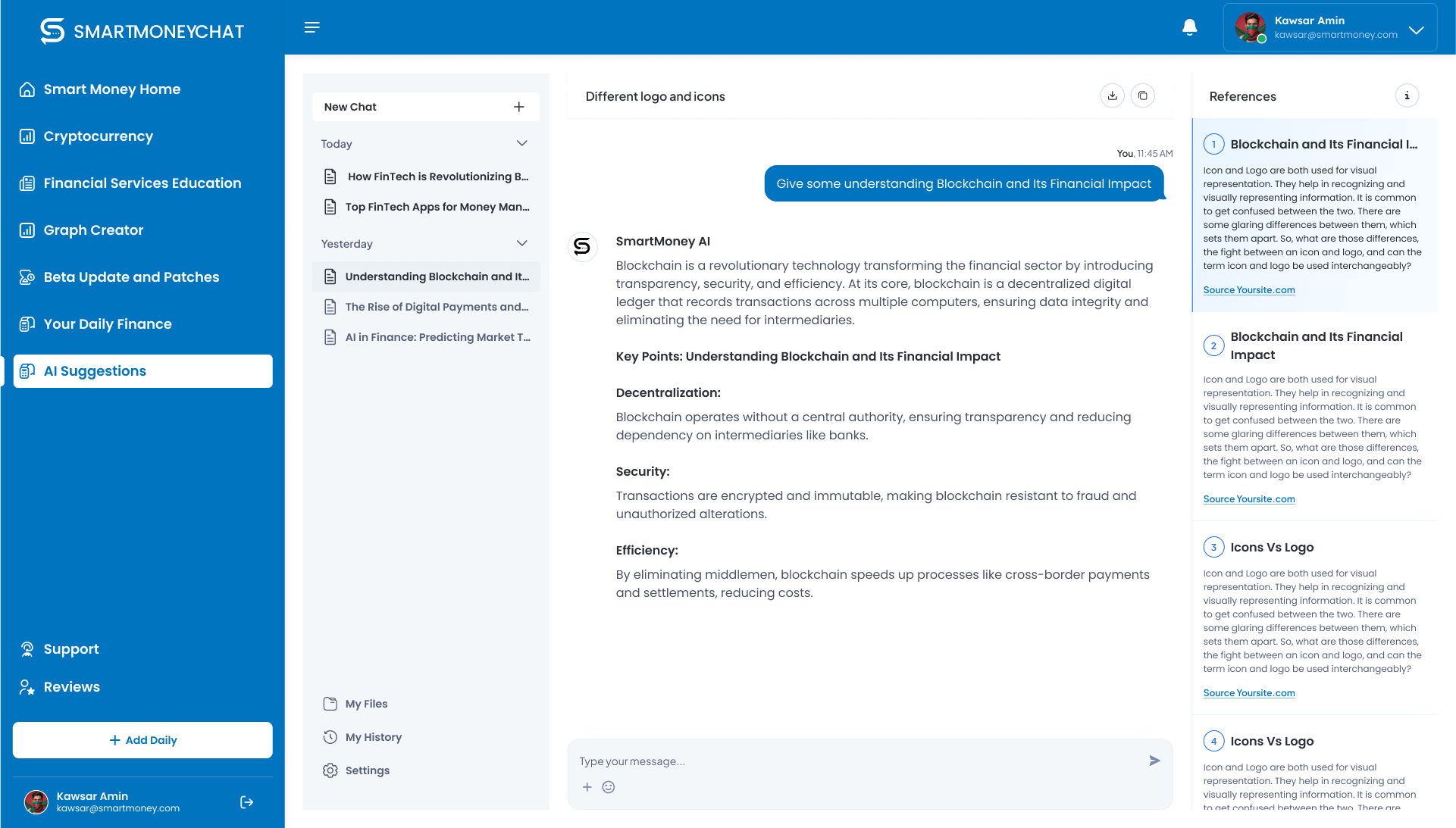Click reference number 3 badge
1456x828 pixels.
tap(1213, 547)
